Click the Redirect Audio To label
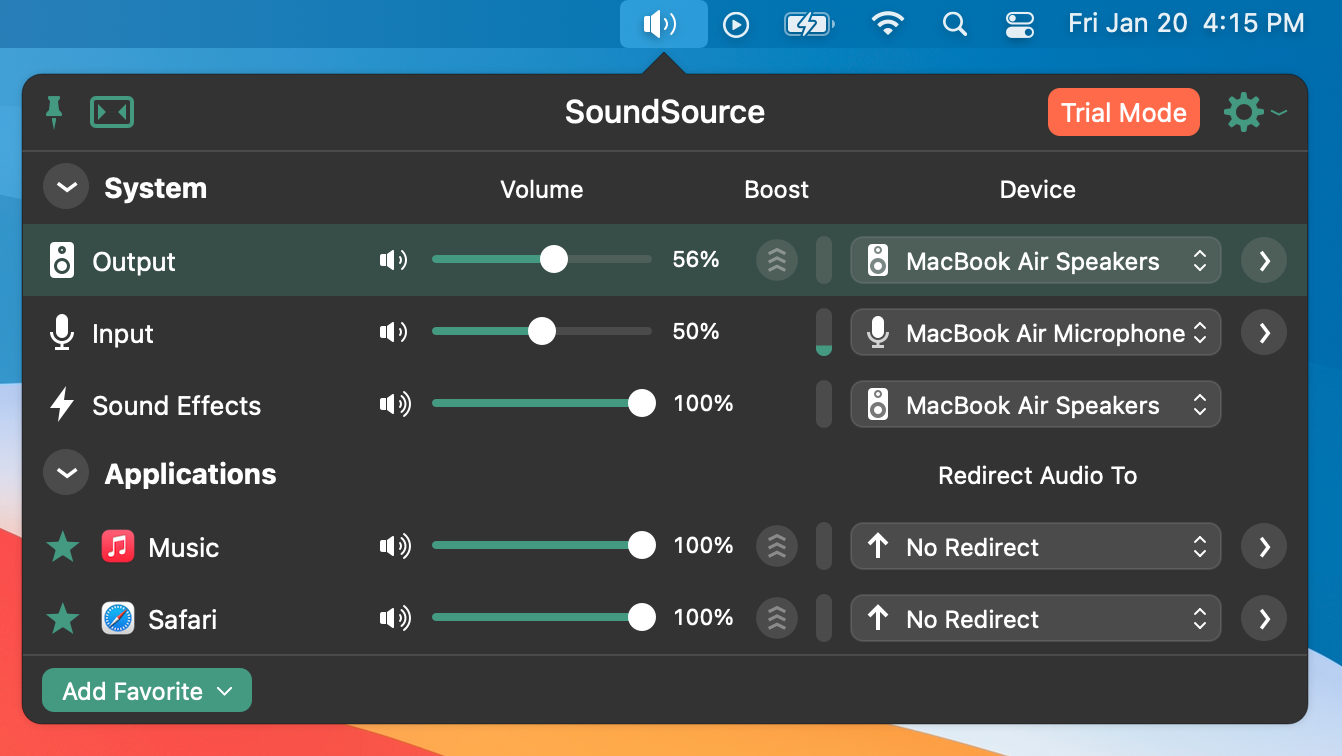Viewport: 1342px width, 756px height. (x=1037, y=475)
